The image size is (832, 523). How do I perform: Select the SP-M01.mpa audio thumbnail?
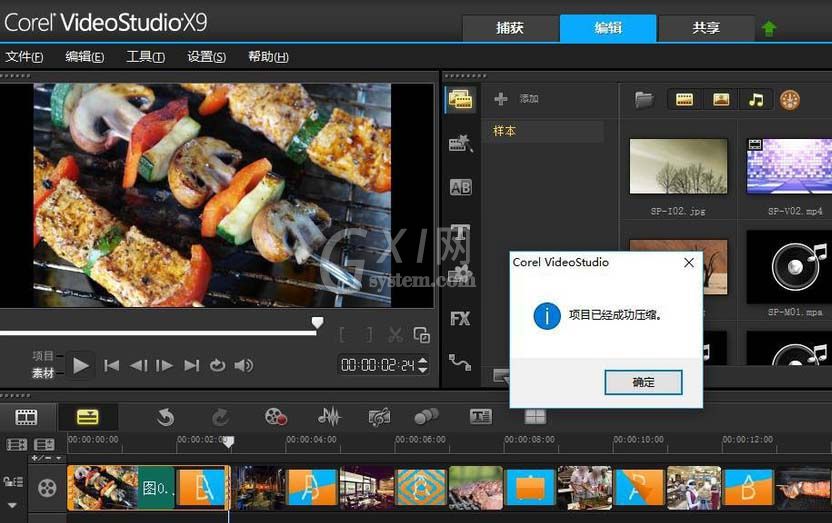pos(789,267)
